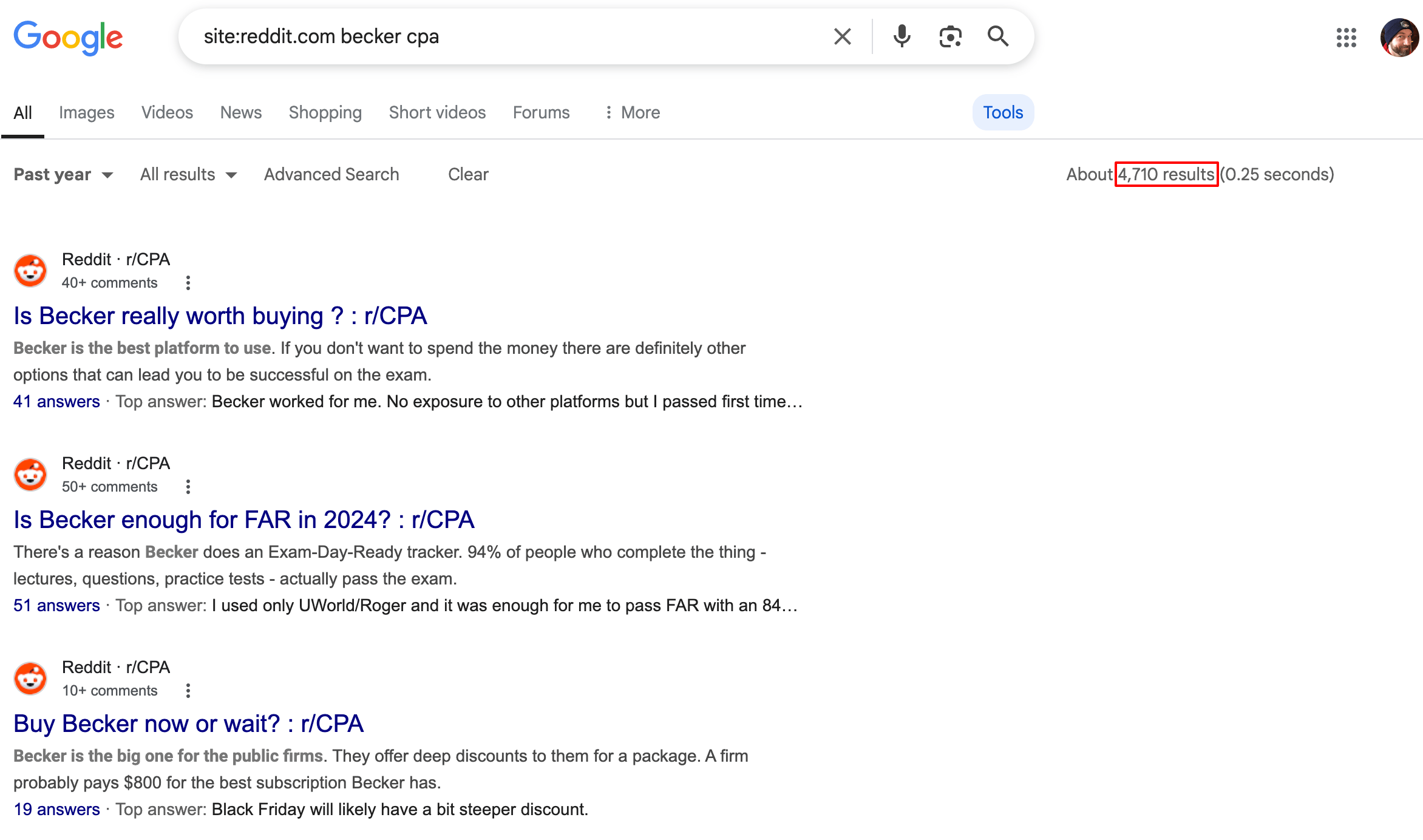The height and width of the screenshot is (840, 1423).
Task: Click the '10+ comments' text
Action: [x=109, y=691]
